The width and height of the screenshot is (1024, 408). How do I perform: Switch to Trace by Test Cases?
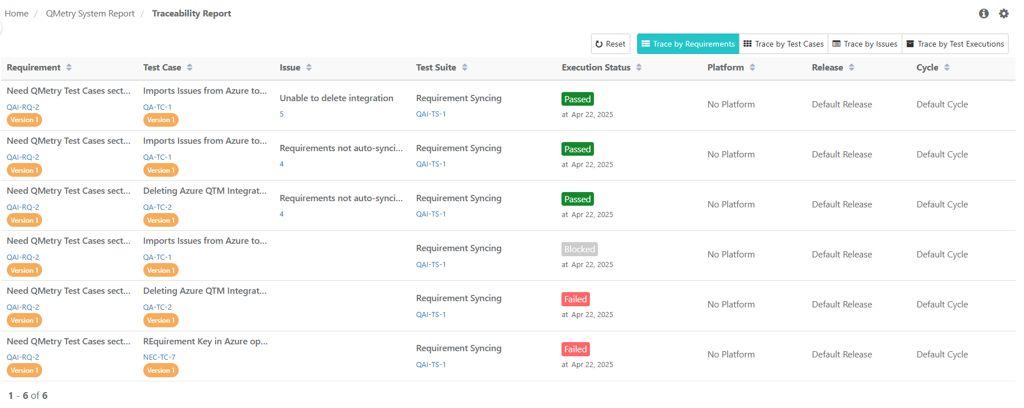[x=784, y=44]
